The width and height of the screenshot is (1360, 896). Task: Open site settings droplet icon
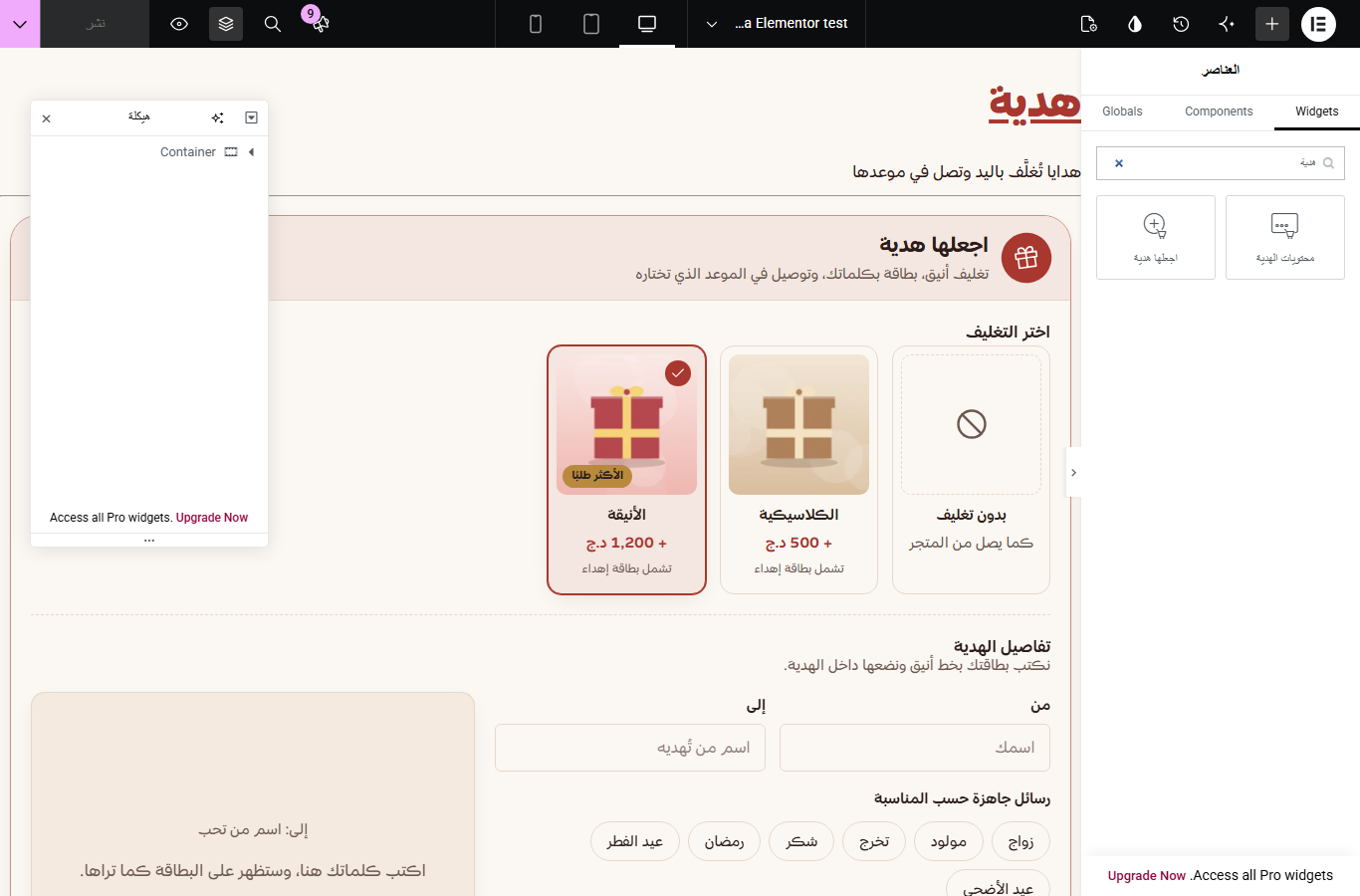click(x=1135, y=24)
